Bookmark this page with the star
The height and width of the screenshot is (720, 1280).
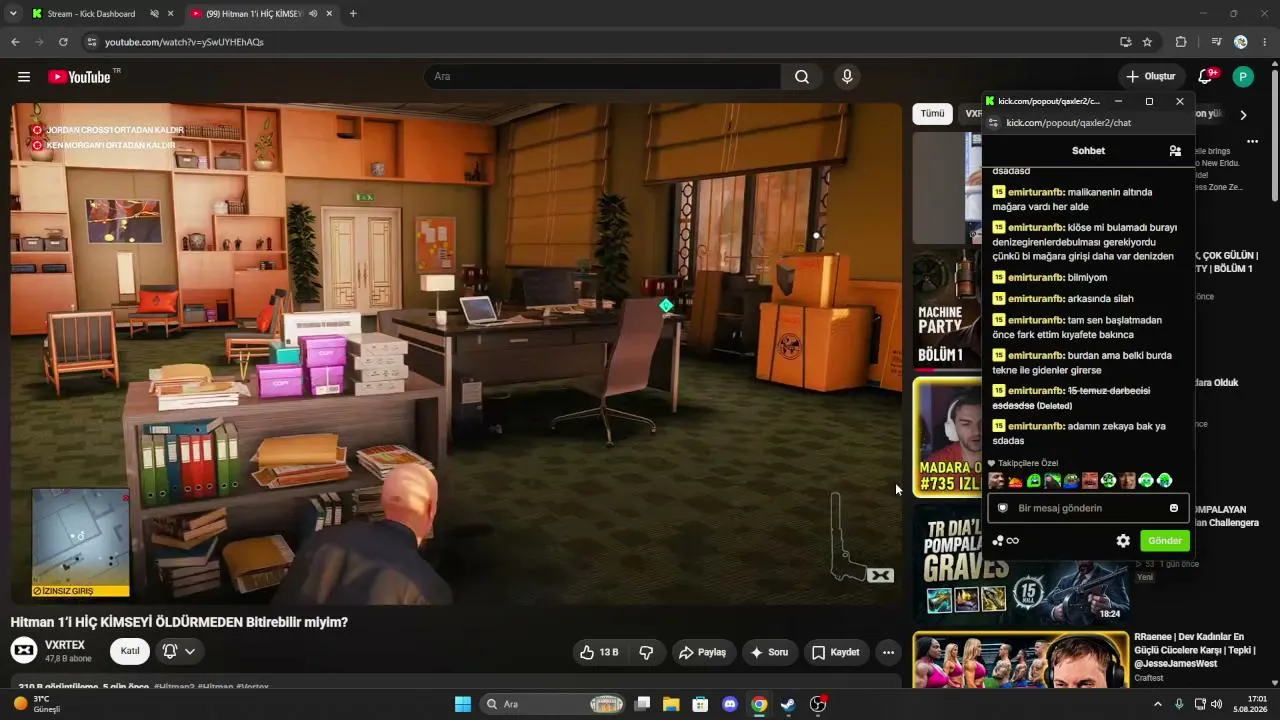coord(1147,42)
